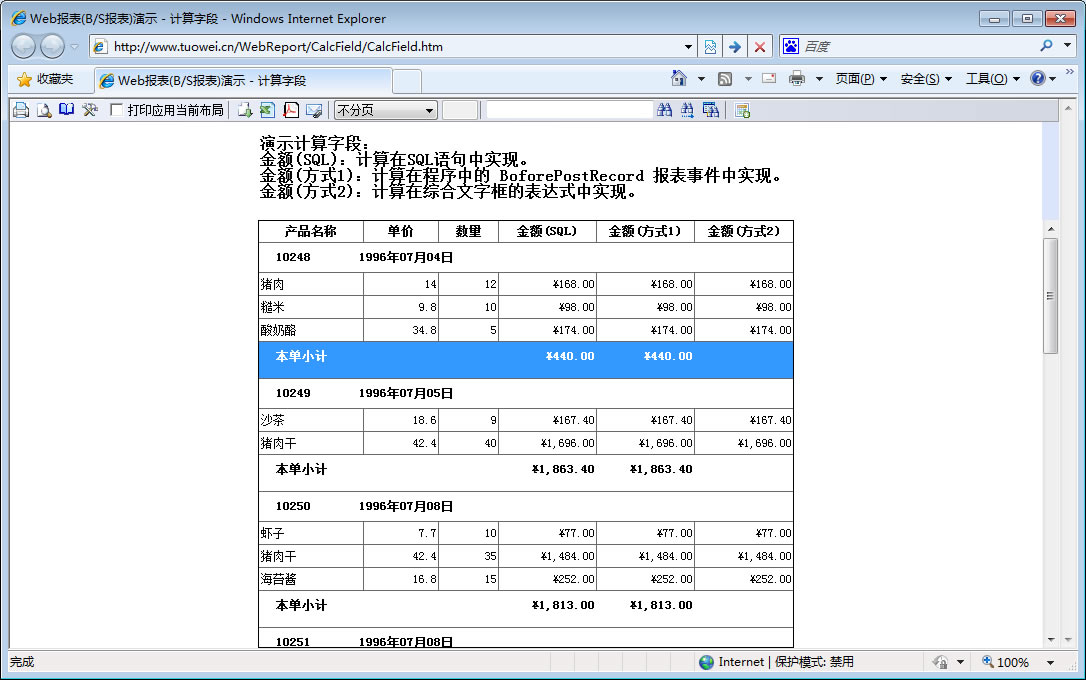Export the report to PDF

(x=291, y=110)
